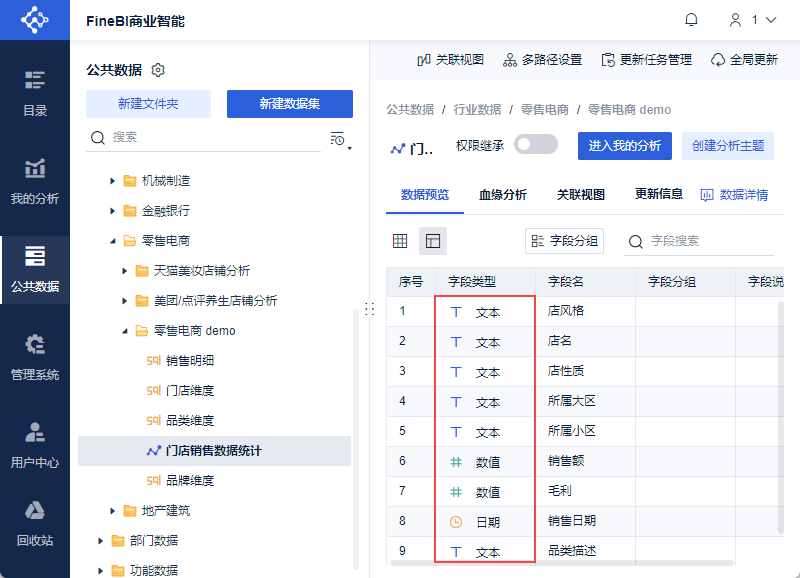The height and width of the screenshot is (578, 800).
Task: Open the user account dropdown
Action: [754, 20]
